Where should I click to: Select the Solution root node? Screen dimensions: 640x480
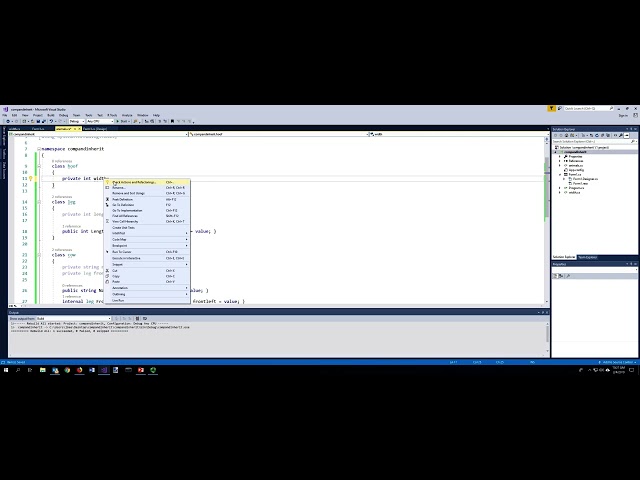pyautogui.click(x=584, y=147)
